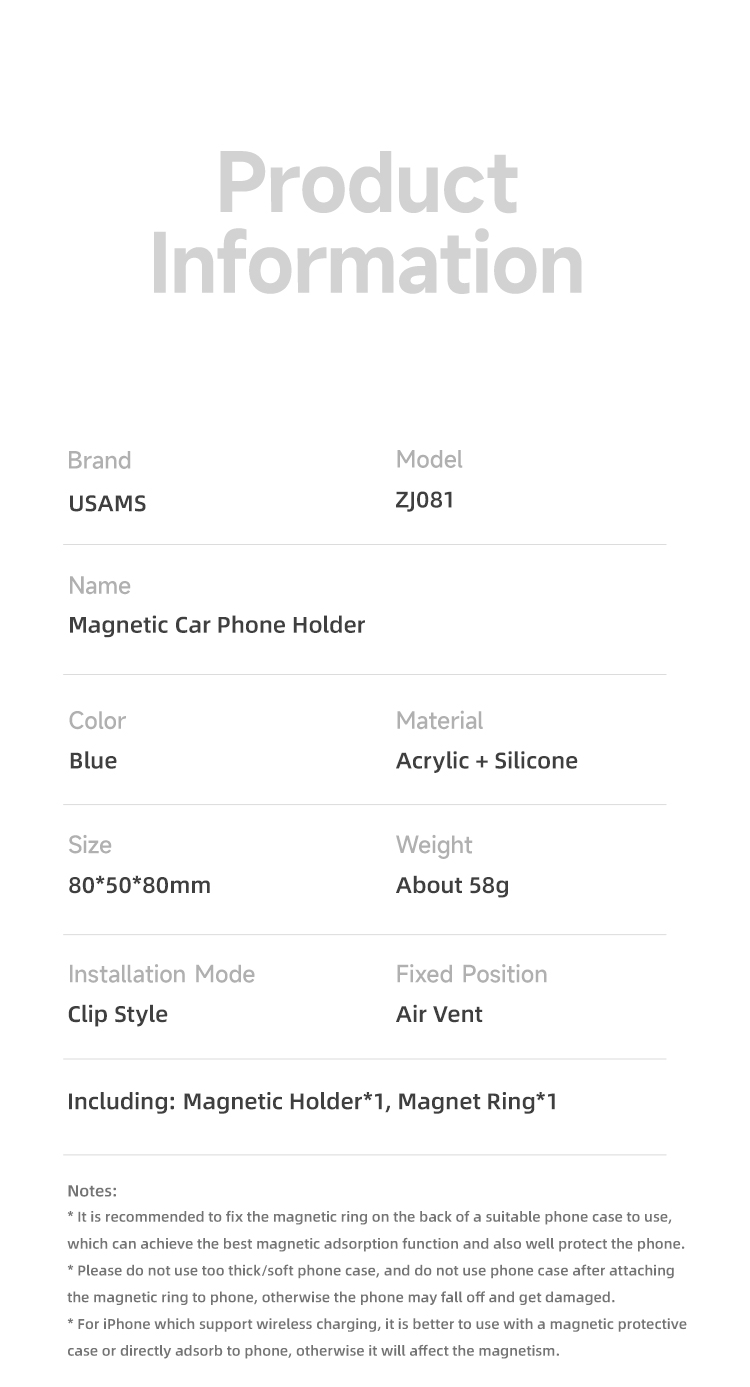Click the Acrylic + Silicone text
Viewport: 750px width, 1387px height.
487,761
